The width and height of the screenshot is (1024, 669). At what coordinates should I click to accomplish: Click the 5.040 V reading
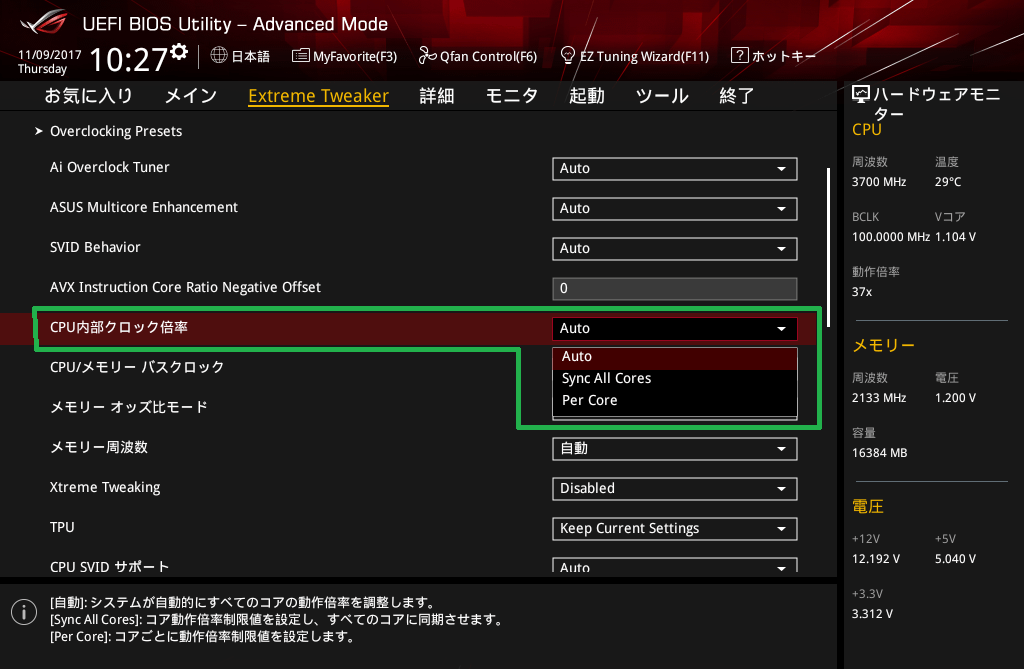pos(955,559)
